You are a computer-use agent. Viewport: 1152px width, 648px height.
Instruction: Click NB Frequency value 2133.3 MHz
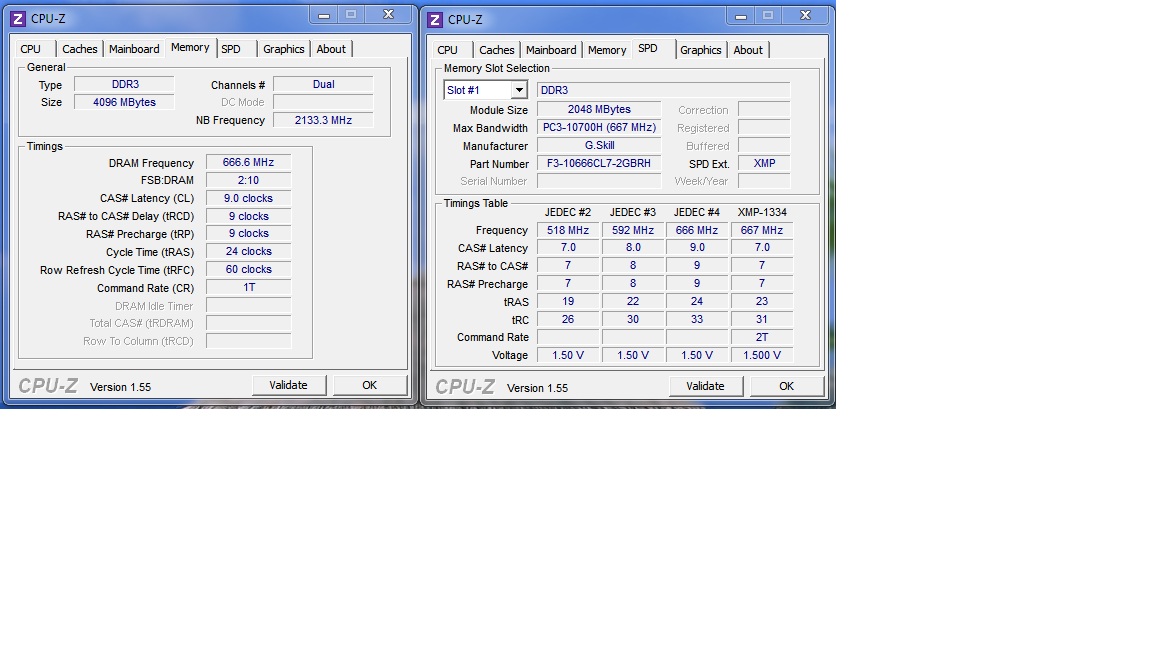(323, 120)
